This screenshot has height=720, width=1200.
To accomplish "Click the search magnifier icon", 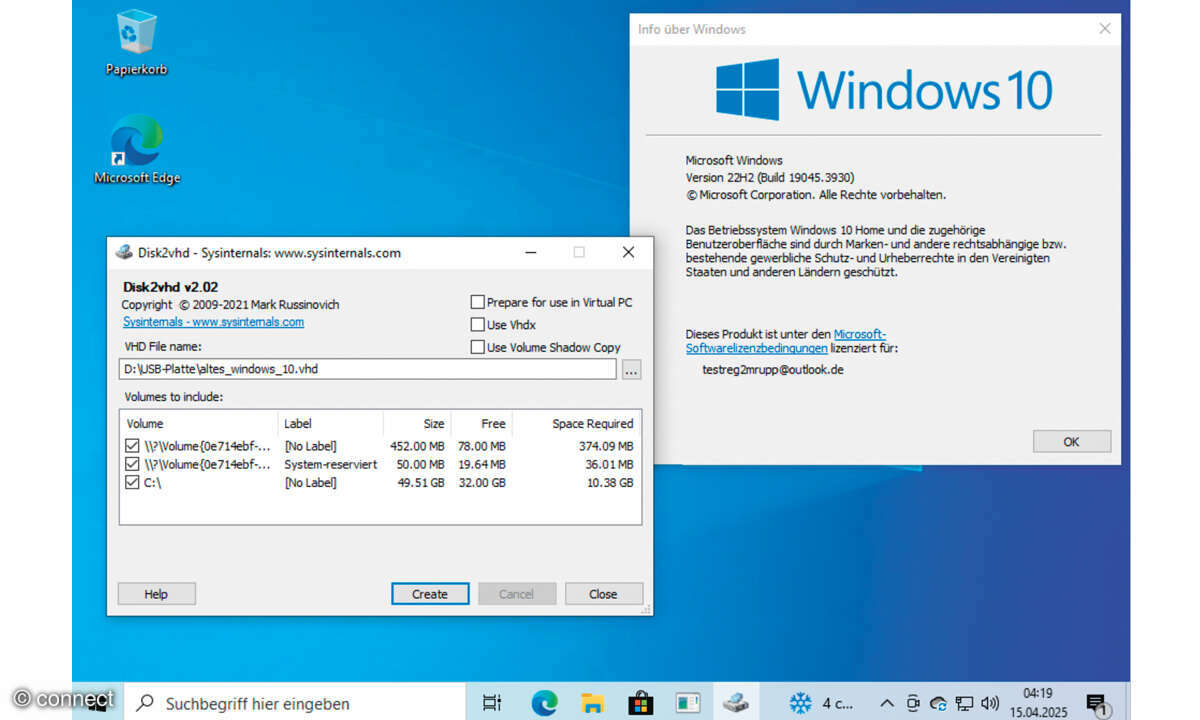I will [x=146, y=703].
